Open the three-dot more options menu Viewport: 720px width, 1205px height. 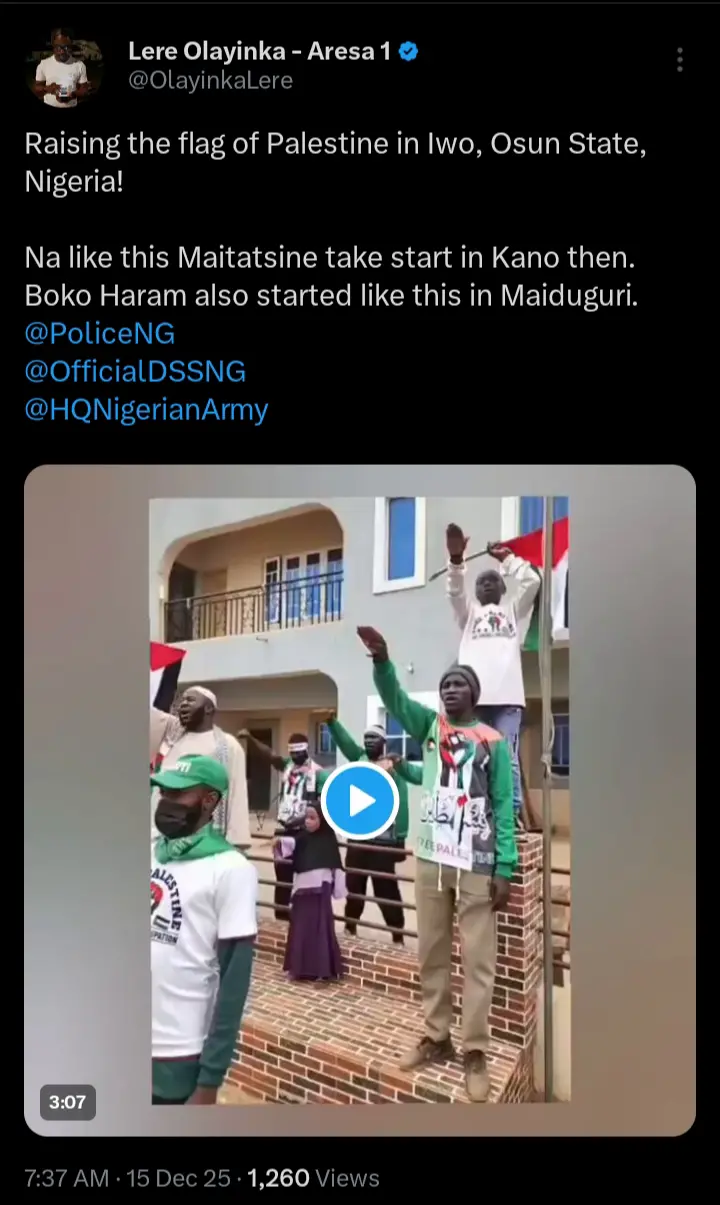pos(679,60)
